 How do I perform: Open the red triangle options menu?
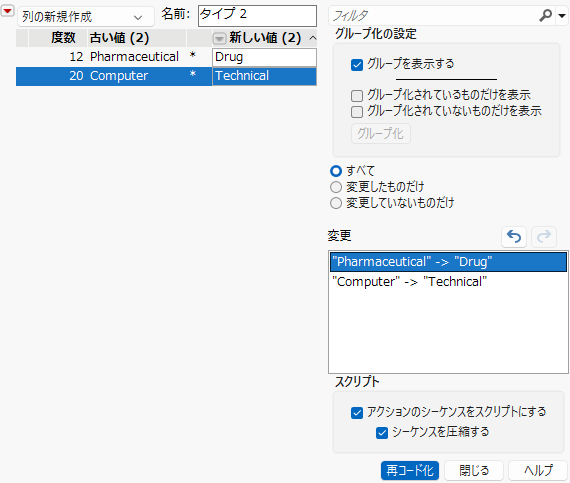tap(7, 11)
